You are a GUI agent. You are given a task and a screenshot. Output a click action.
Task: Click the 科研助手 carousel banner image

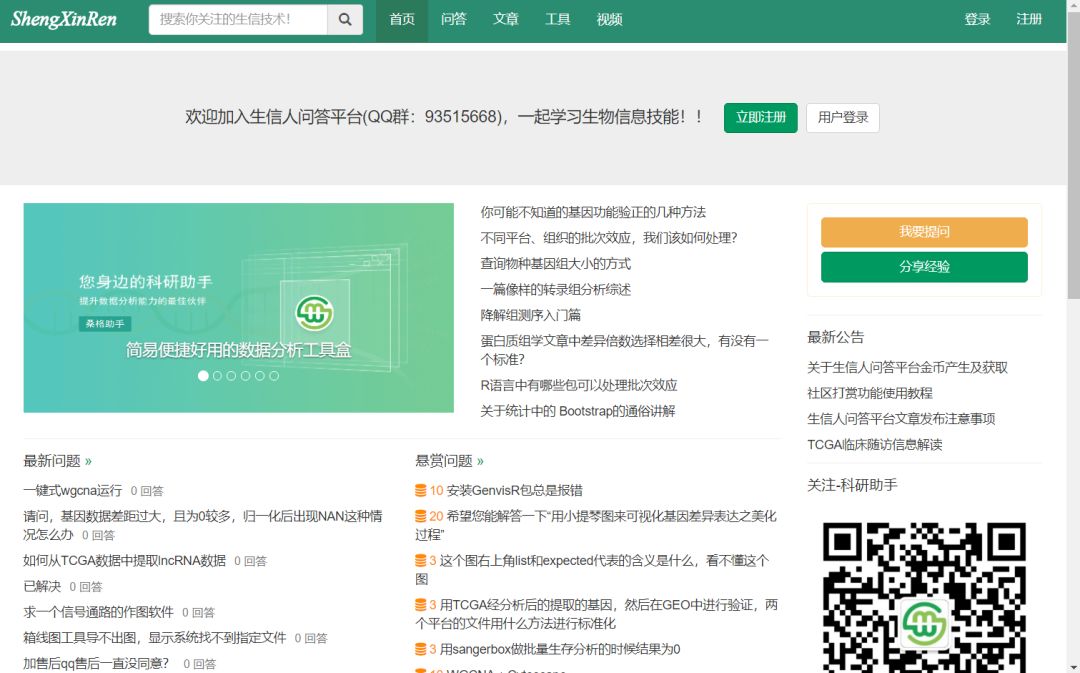238,308
